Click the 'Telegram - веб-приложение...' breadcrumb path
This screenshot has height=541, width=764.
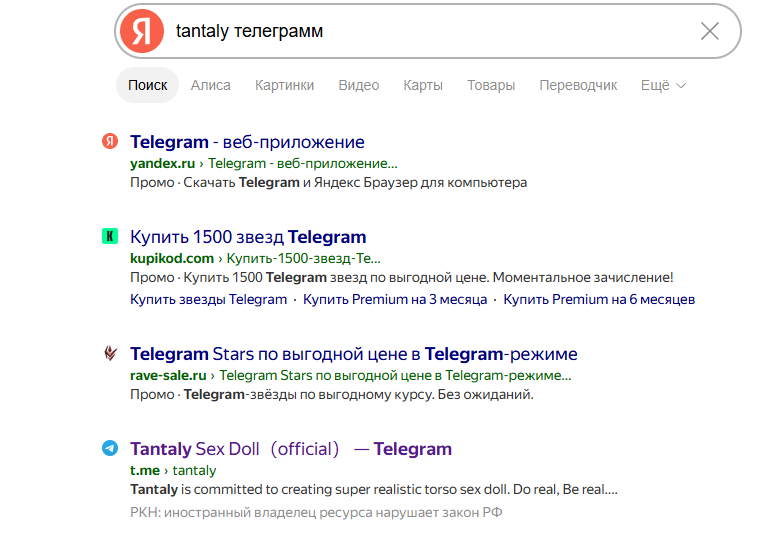click(x=303, y=163)
